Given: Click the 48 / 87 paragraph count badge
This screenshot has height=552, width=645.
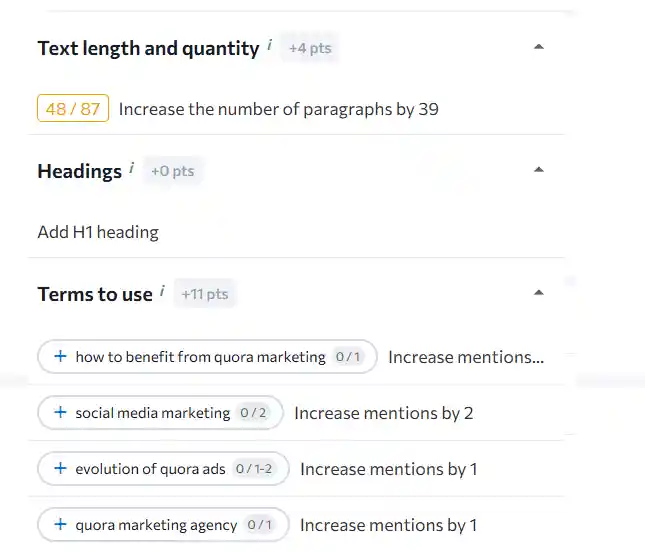Looking at the screenshot, I should 73,108.
